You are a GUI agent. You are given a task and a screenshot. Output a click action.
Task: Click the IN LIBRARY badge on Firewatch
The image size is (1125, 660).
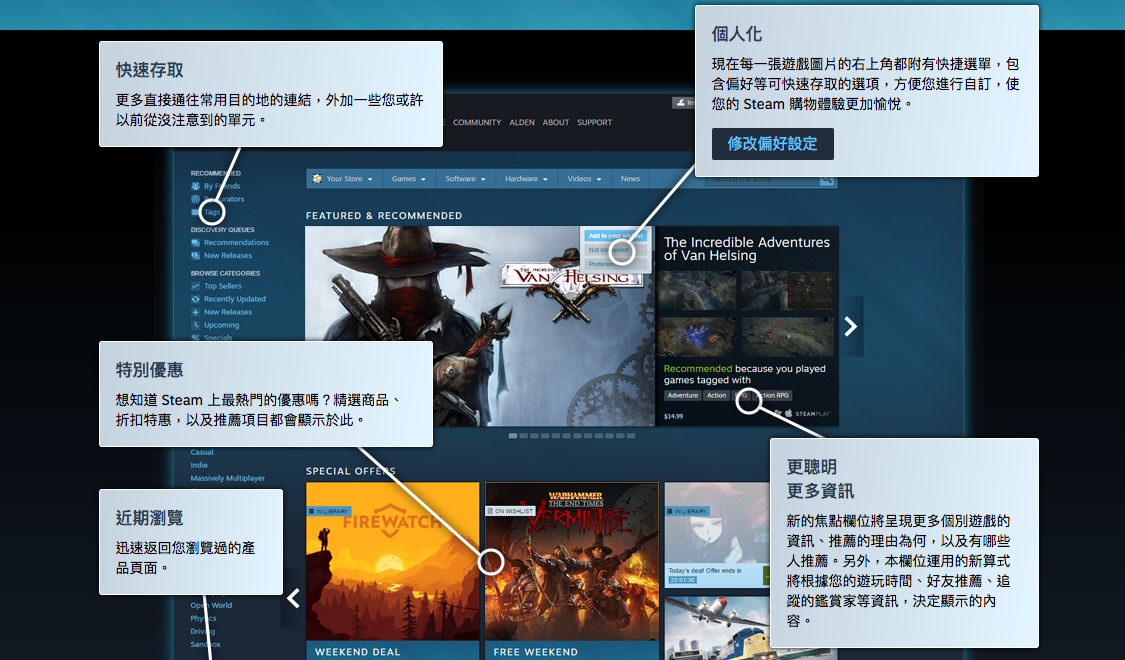329,512
